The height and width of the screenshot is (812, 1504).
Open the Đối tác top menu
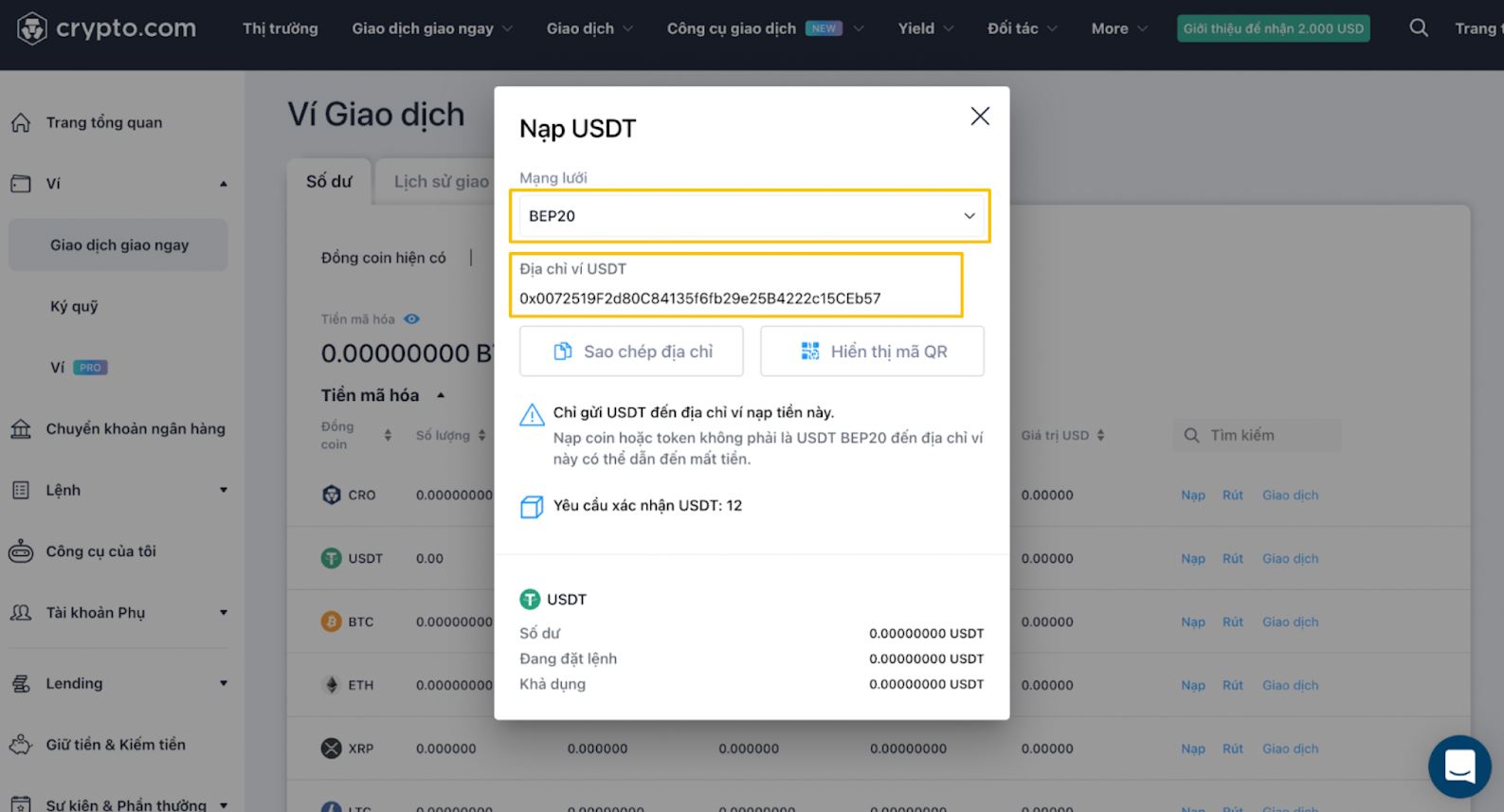click(1023, 28)
